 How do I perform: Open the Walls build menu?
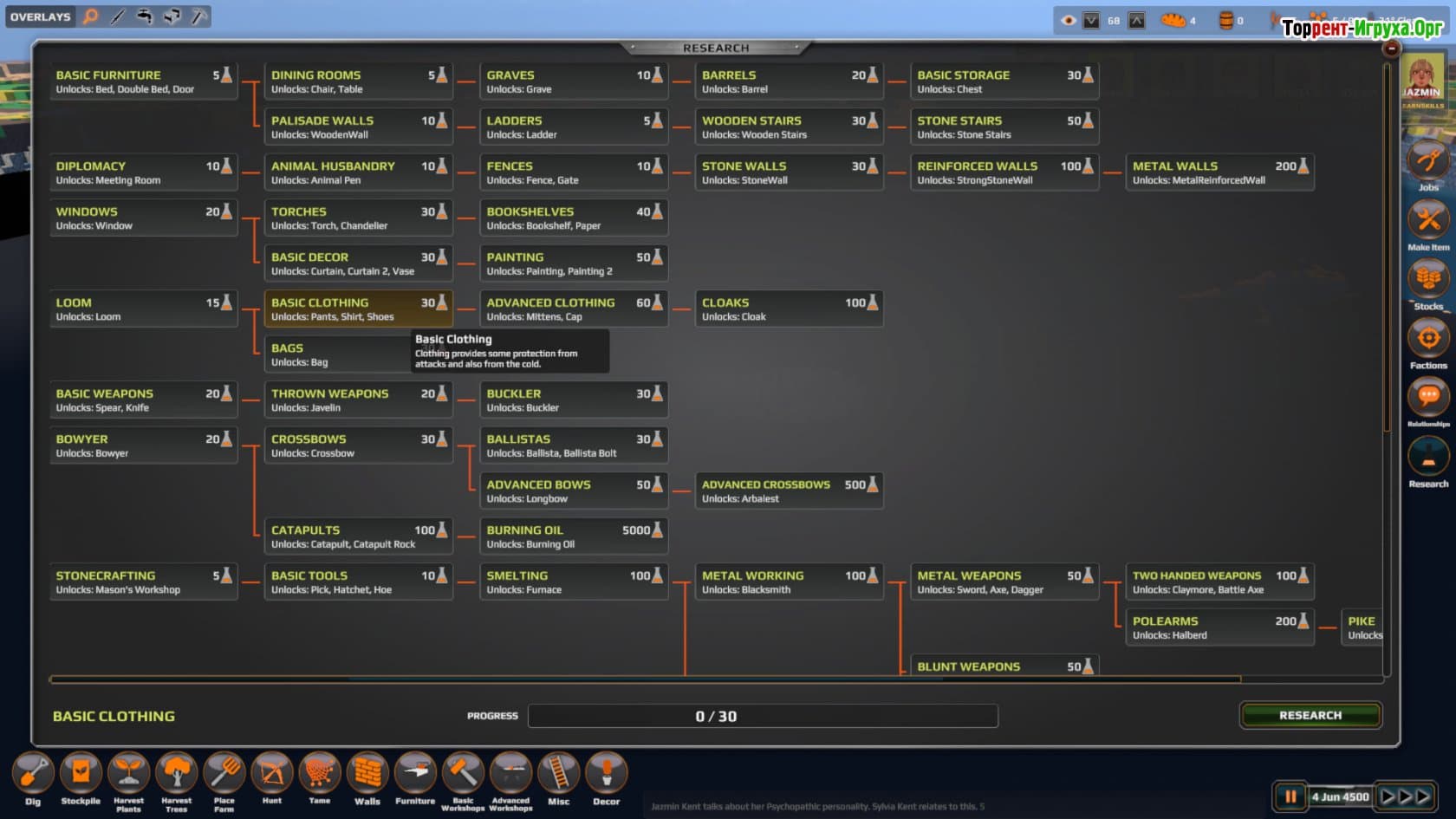coord(367,772)
